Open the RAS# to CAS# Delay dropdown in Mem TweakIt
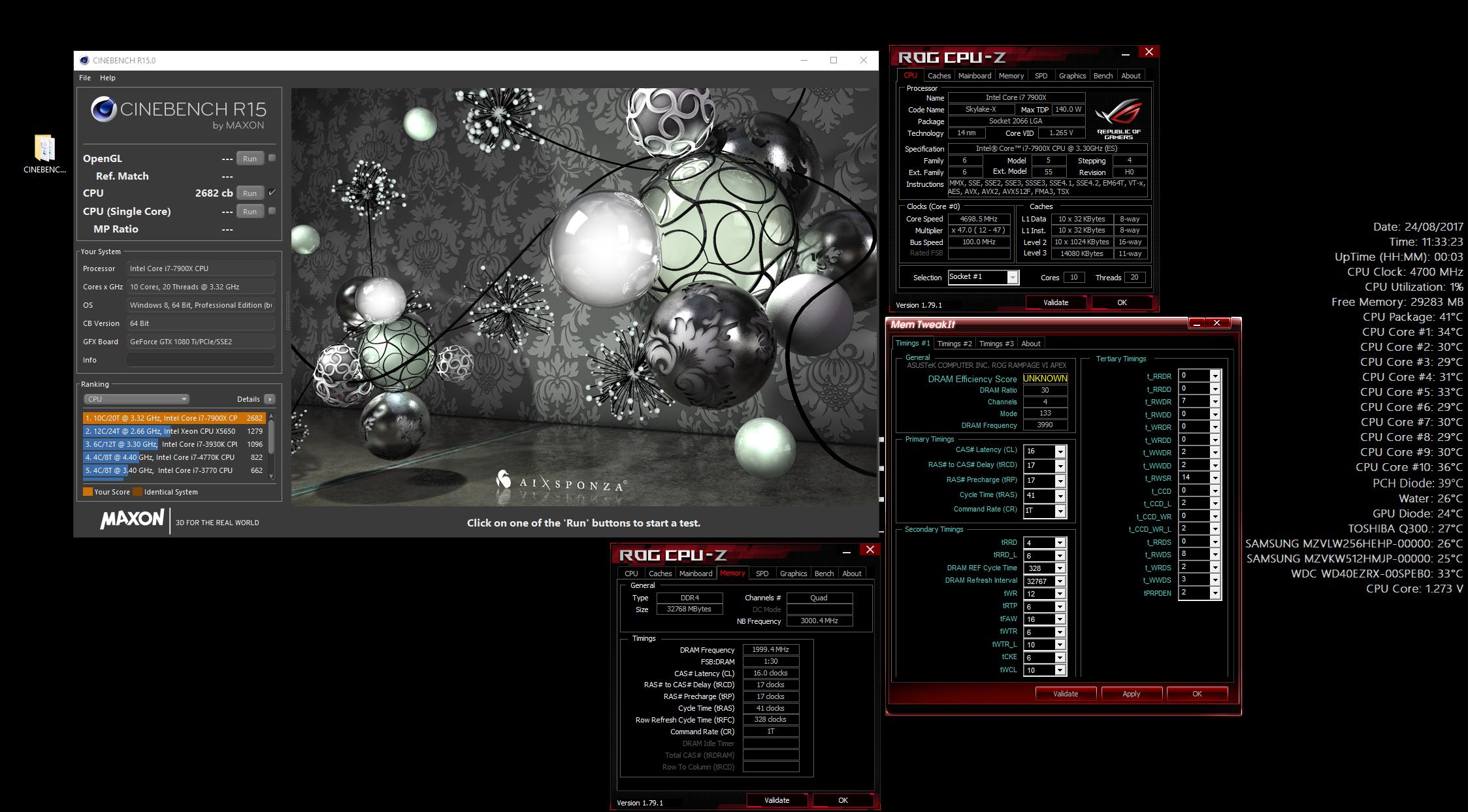Image resolution: width=1468 pixels, height=812 pixels. (x=1060, y=466)
